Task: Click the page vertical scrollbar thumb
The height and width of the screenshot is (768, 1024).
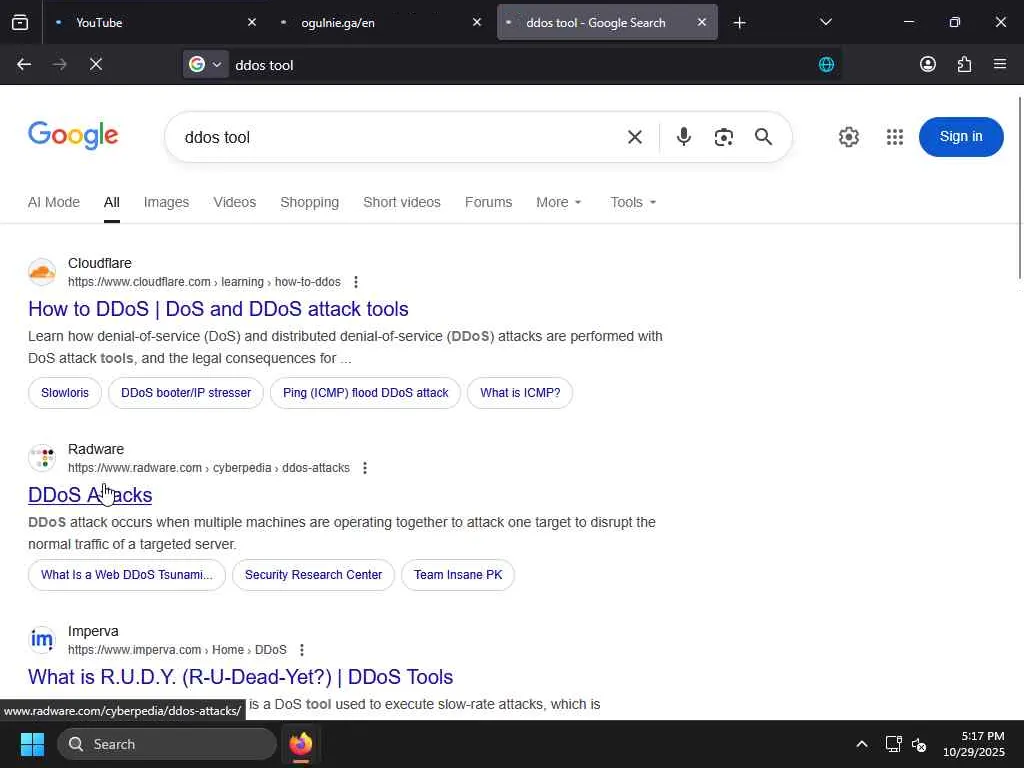Action: coord(1019,188)
